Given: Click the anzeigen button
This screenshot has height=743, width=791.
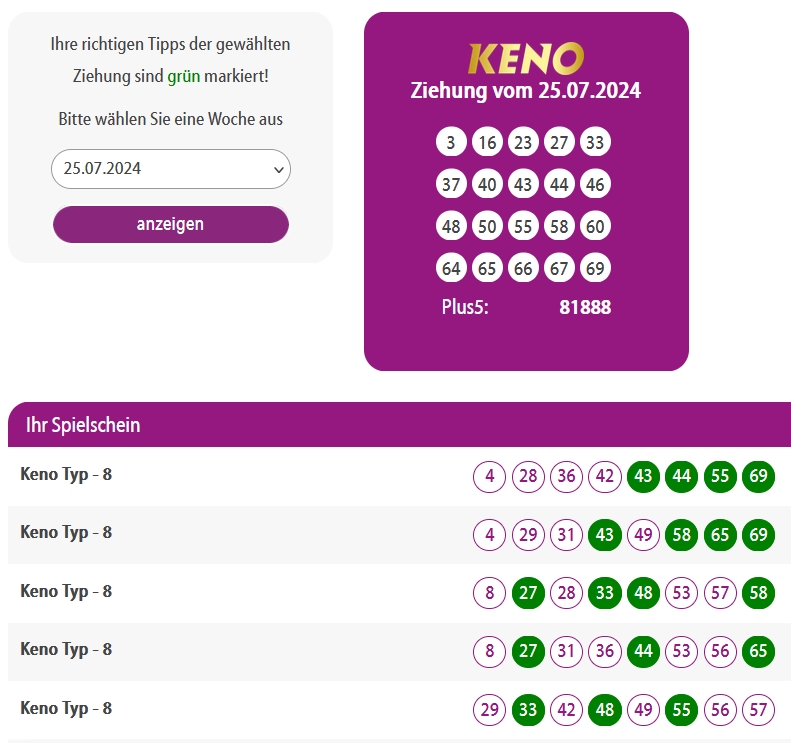Looking at the screenshot, I should tap(171, 224).
